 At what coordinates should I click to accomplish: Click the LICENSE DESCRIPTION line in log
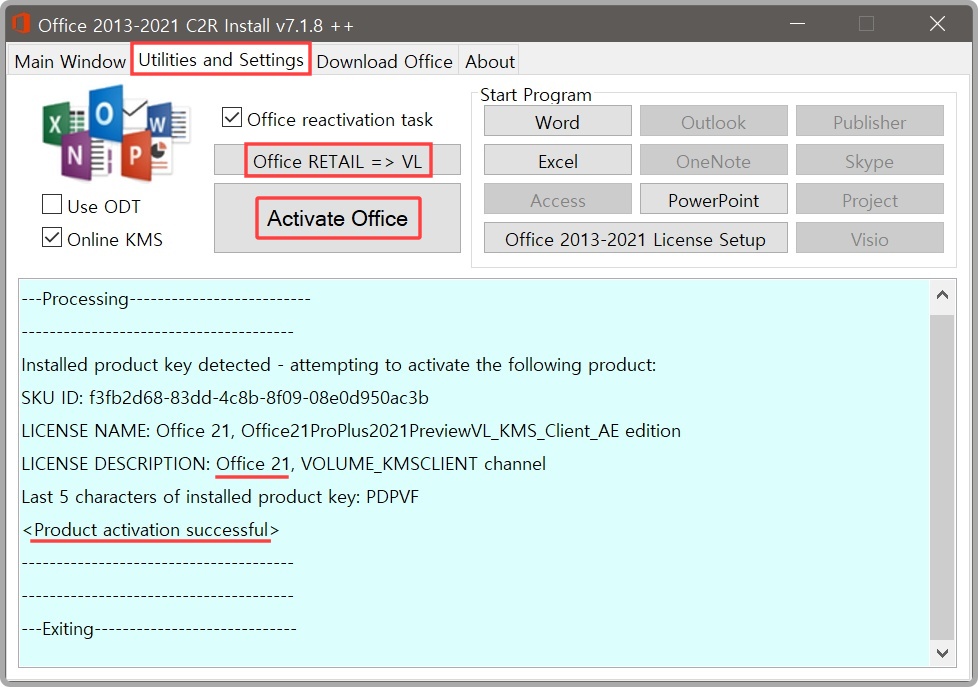coord(284,464)
